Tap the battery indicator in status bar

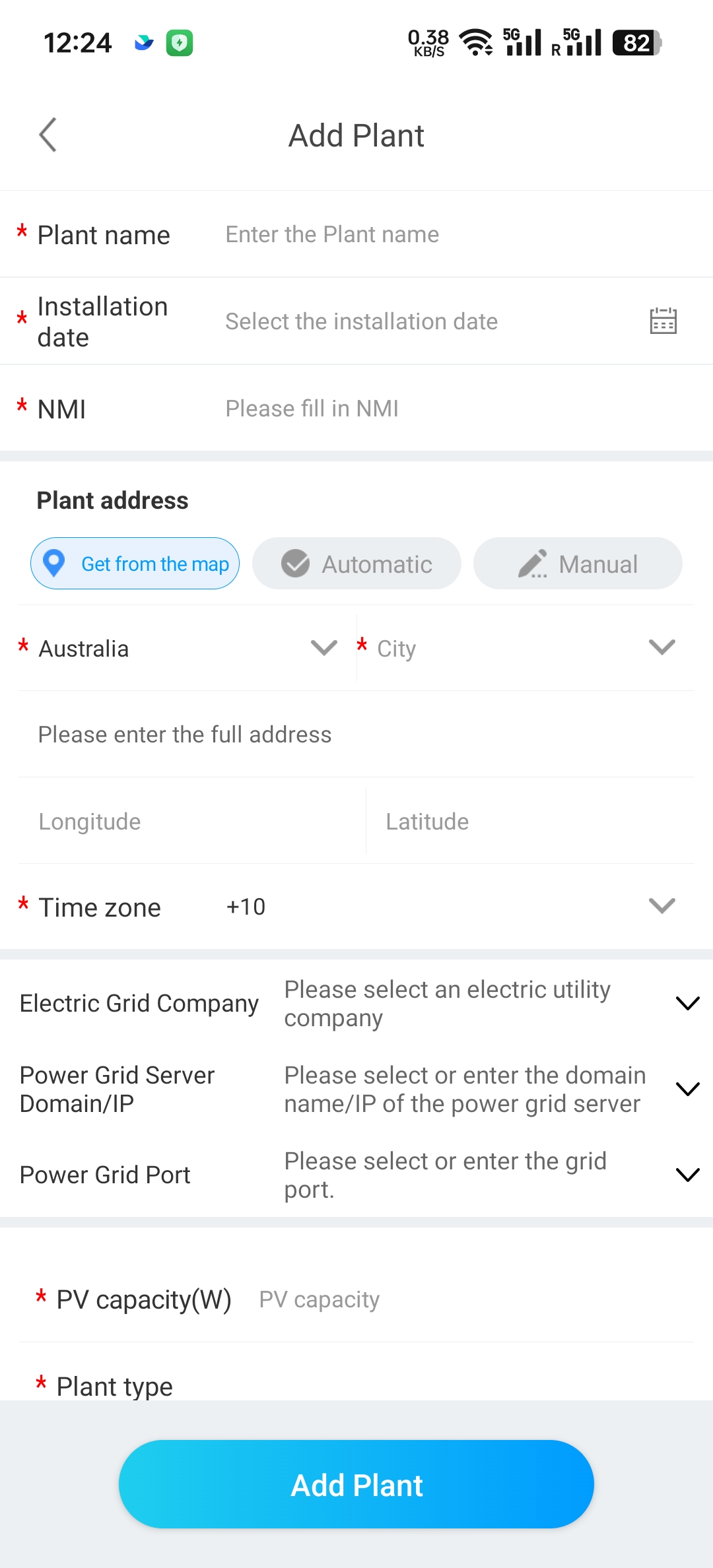coord(636,43)
